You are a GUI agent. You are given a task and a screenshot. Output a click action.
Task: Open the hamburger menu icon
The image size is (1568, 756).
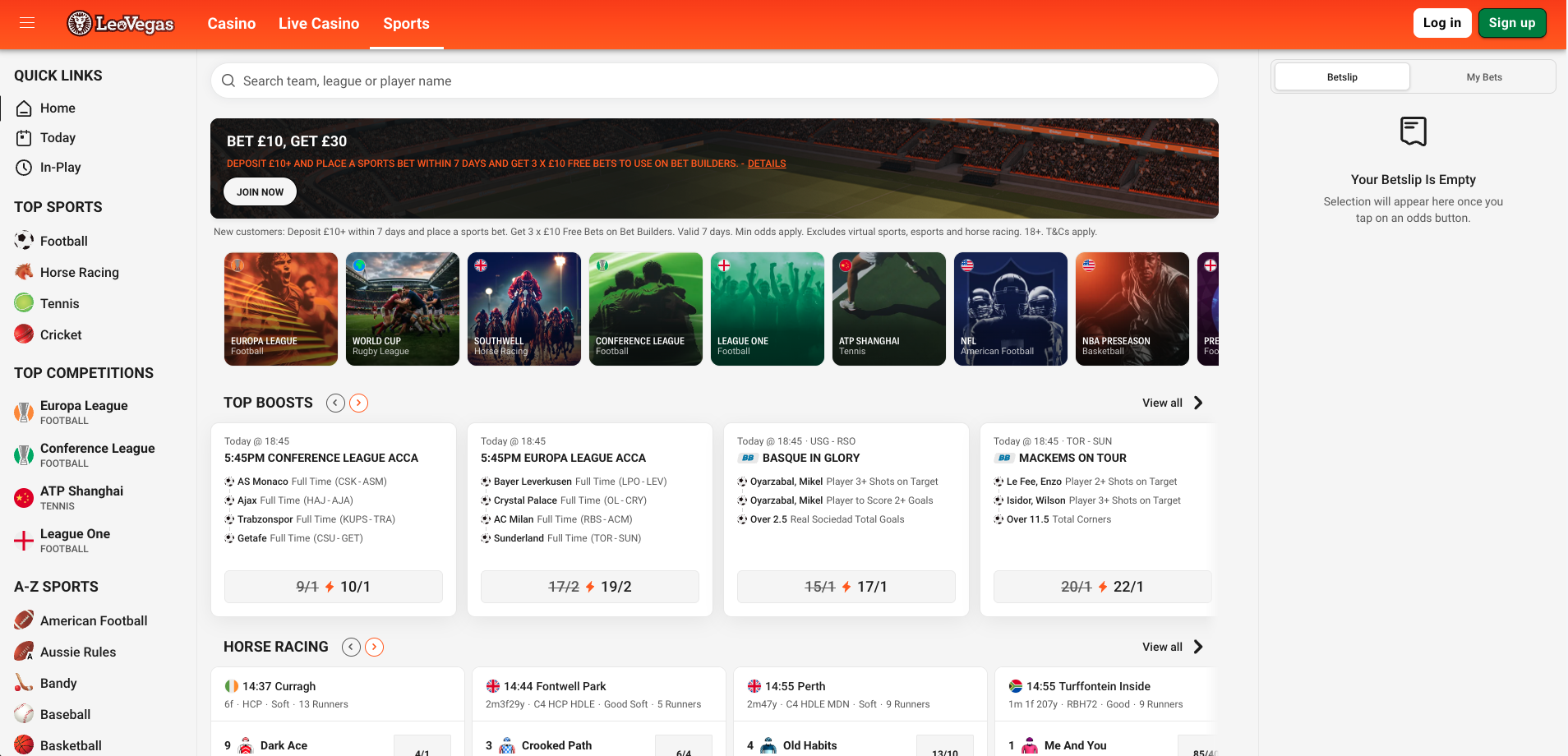27,23
